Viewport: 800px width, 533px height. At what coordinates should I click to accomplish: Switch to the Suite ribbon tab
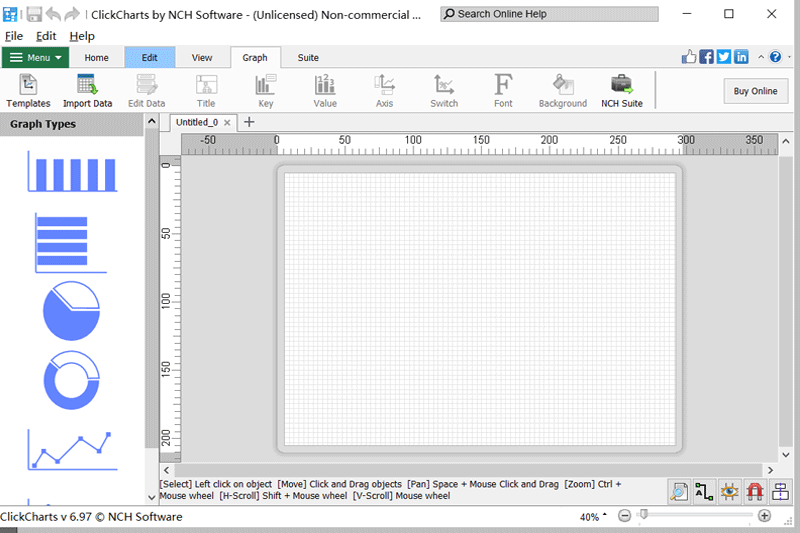click(x=308, y=58)
